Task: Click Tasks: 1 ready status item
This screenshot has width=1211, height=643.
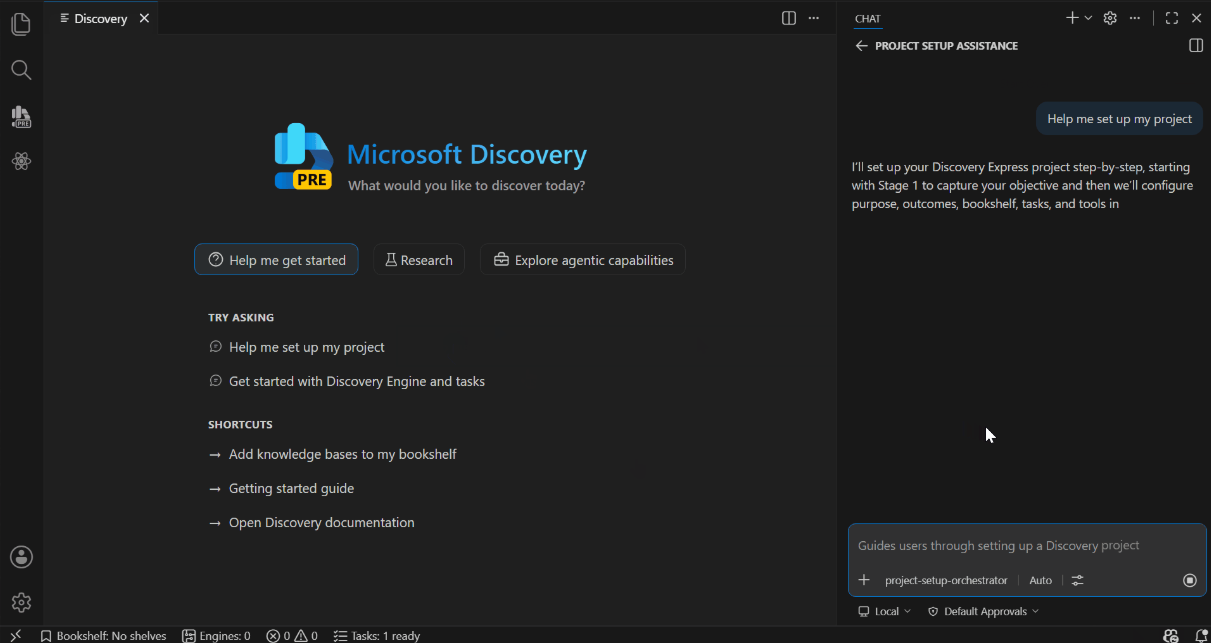Action: [377, 635]
